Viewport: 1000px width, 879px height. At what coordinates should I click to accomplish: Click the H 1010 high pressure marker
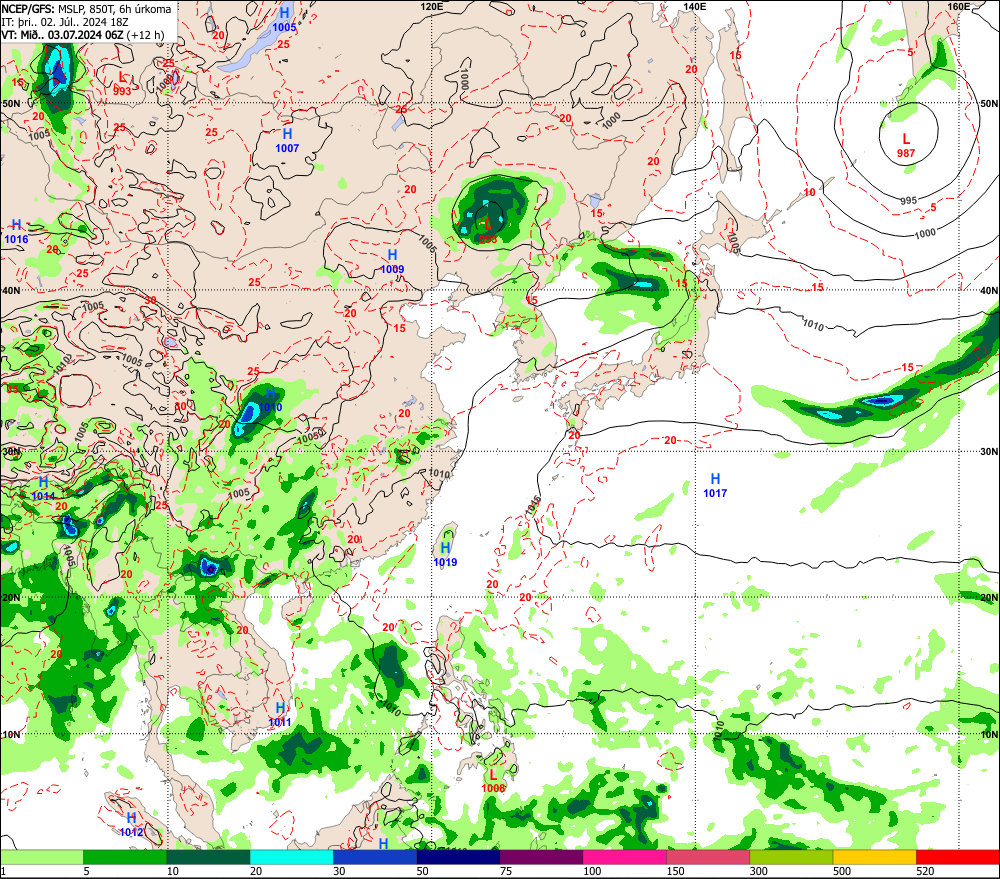270,400
